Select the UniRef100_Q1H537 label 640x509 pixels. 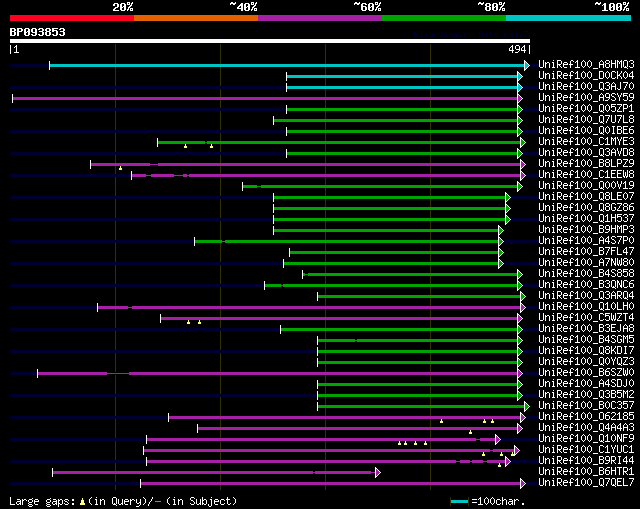pyautogui.click(x=586, y=219)
